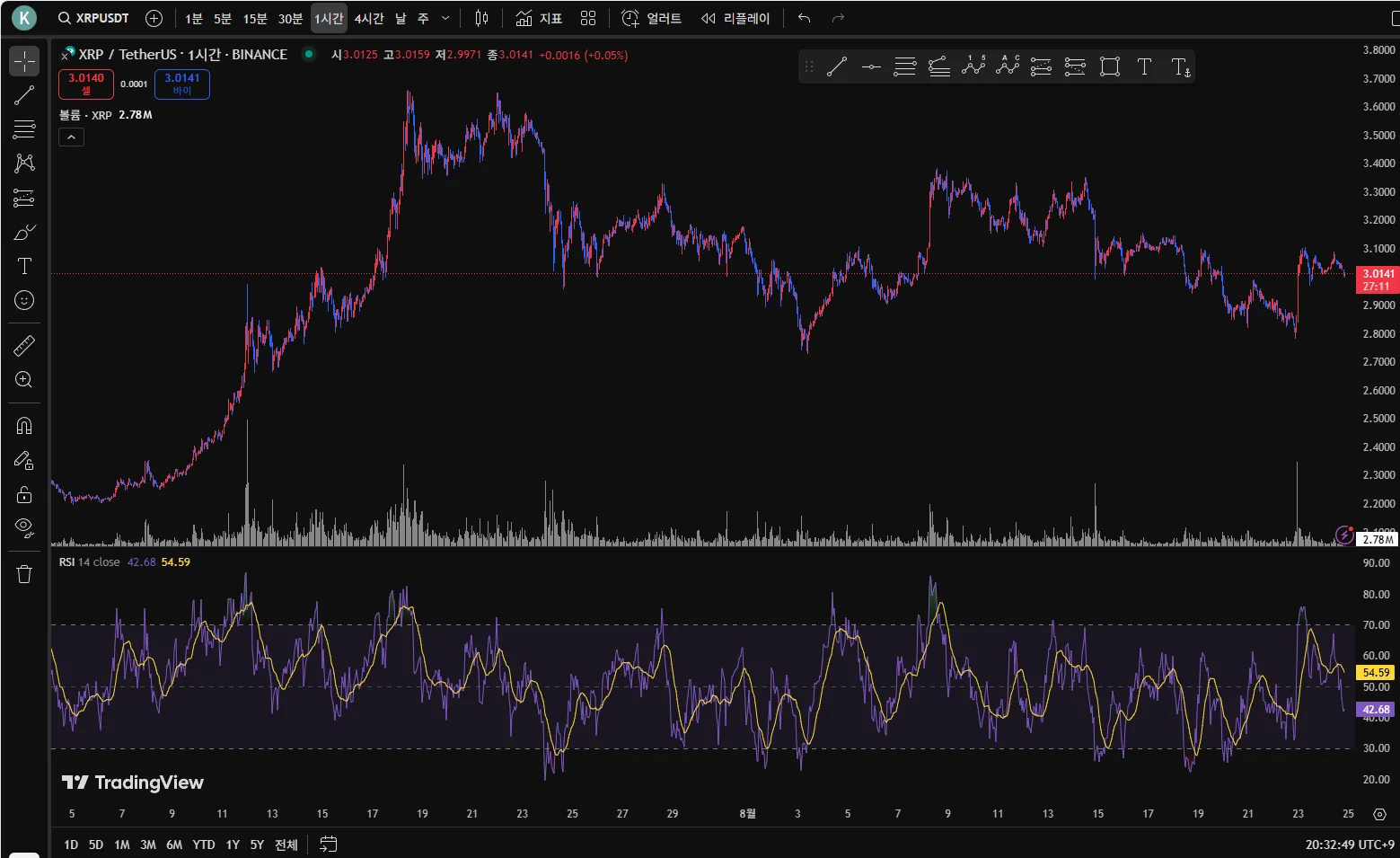Image resolution: width=1400 pixels, height=858 pixels.
Task: Pick the rectangle shape tool
Action: (1110, 66)
